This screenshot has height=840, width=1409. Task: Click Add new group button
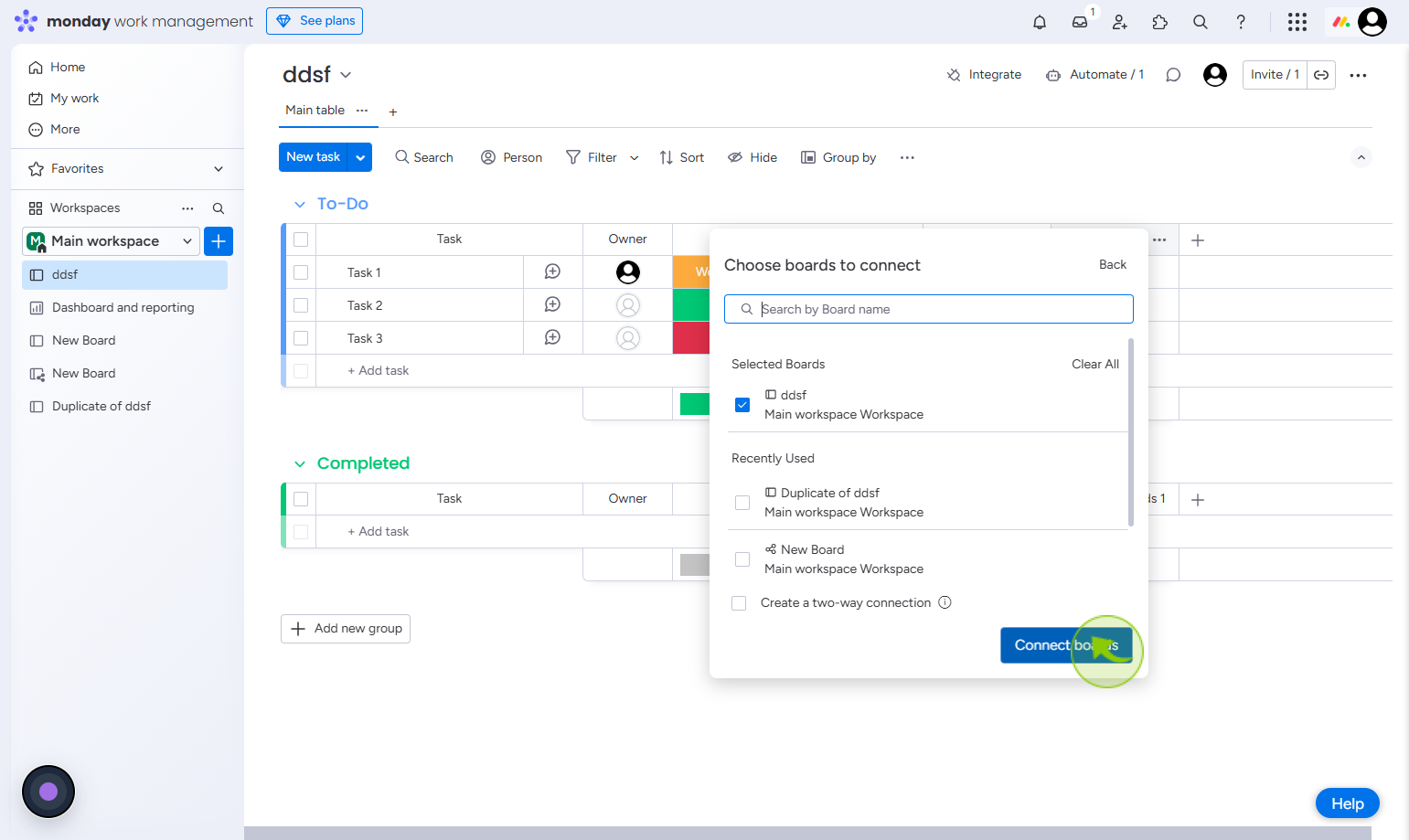point(346,629)
